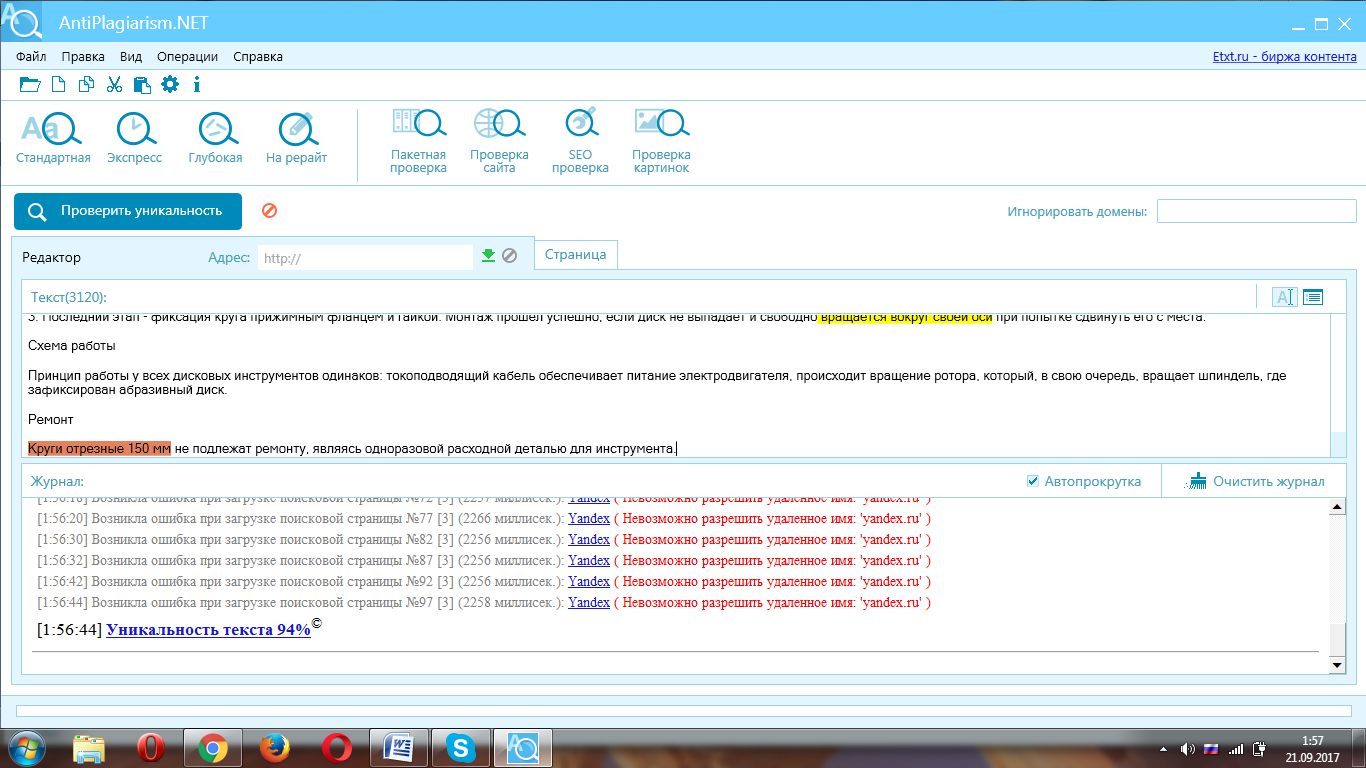Click the Уникальность текста 94% link

pos(208,630)
